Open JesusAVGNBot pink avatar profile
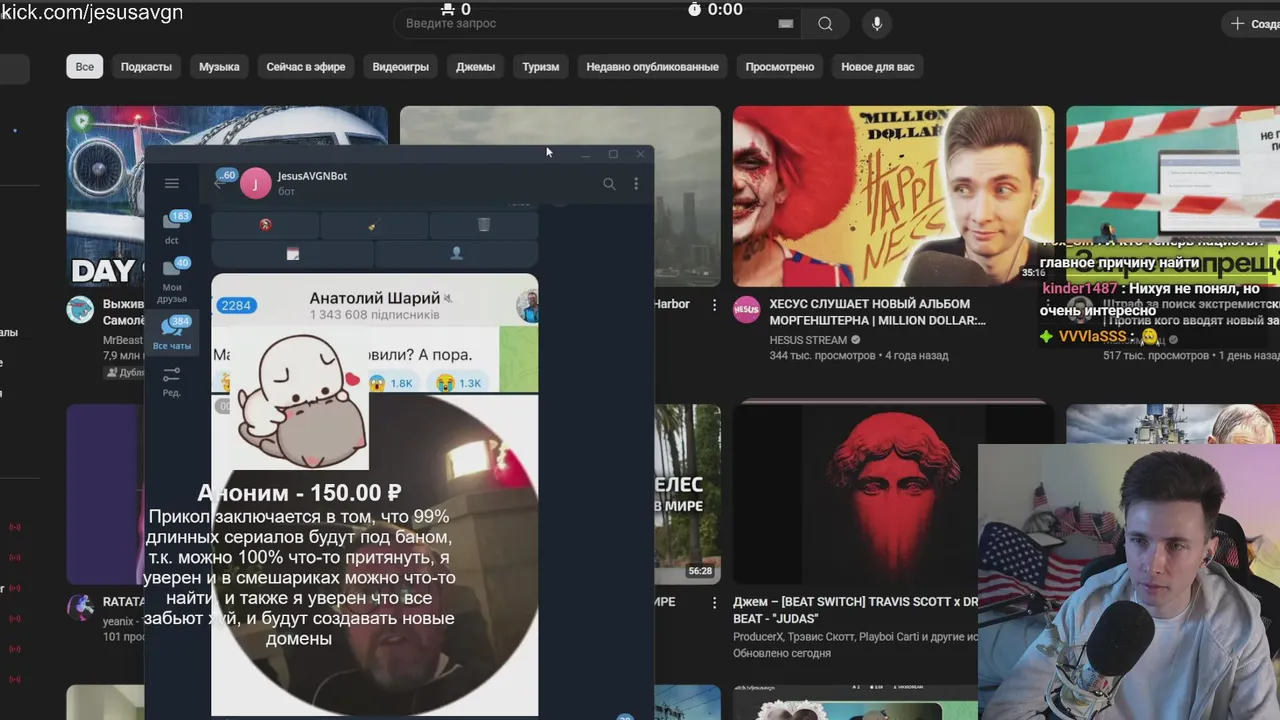This screenshot has height=720, width=1280. tap(256, 183)
